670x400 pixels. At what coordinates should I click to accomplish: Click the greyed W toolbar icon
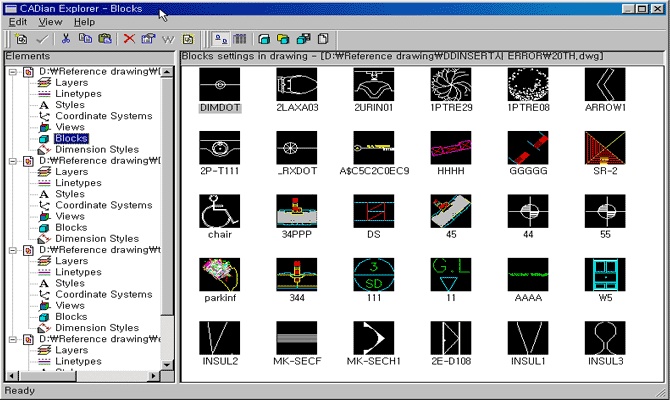168,40
